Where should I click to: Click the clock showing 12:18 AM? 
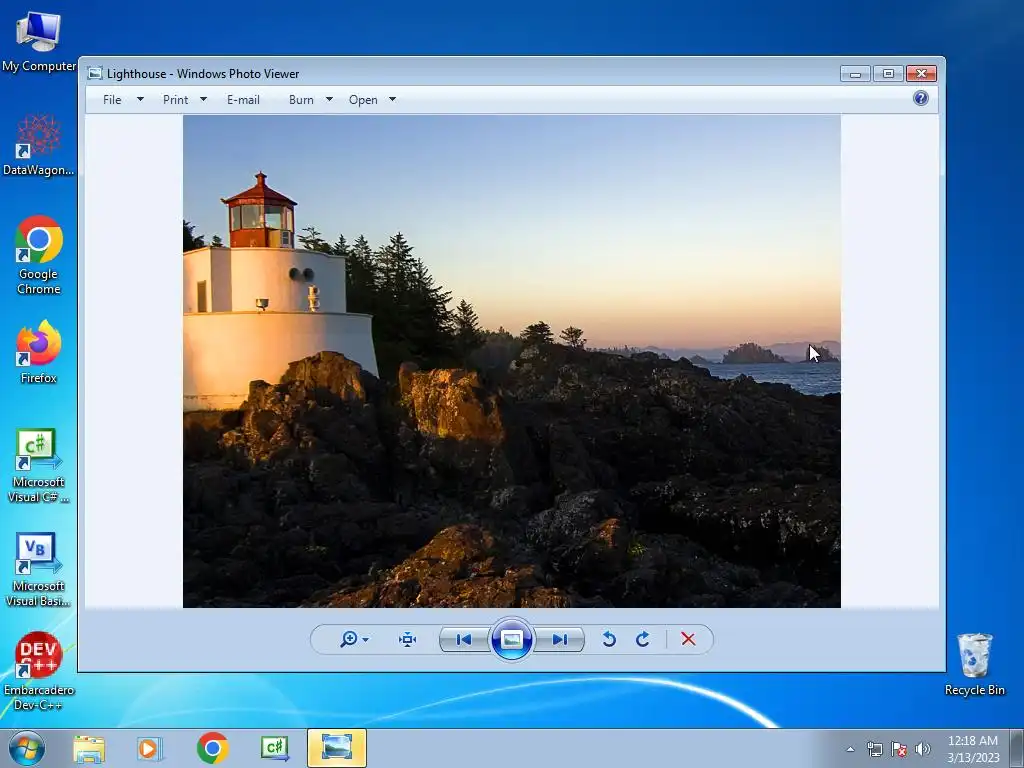pos(973,749)
